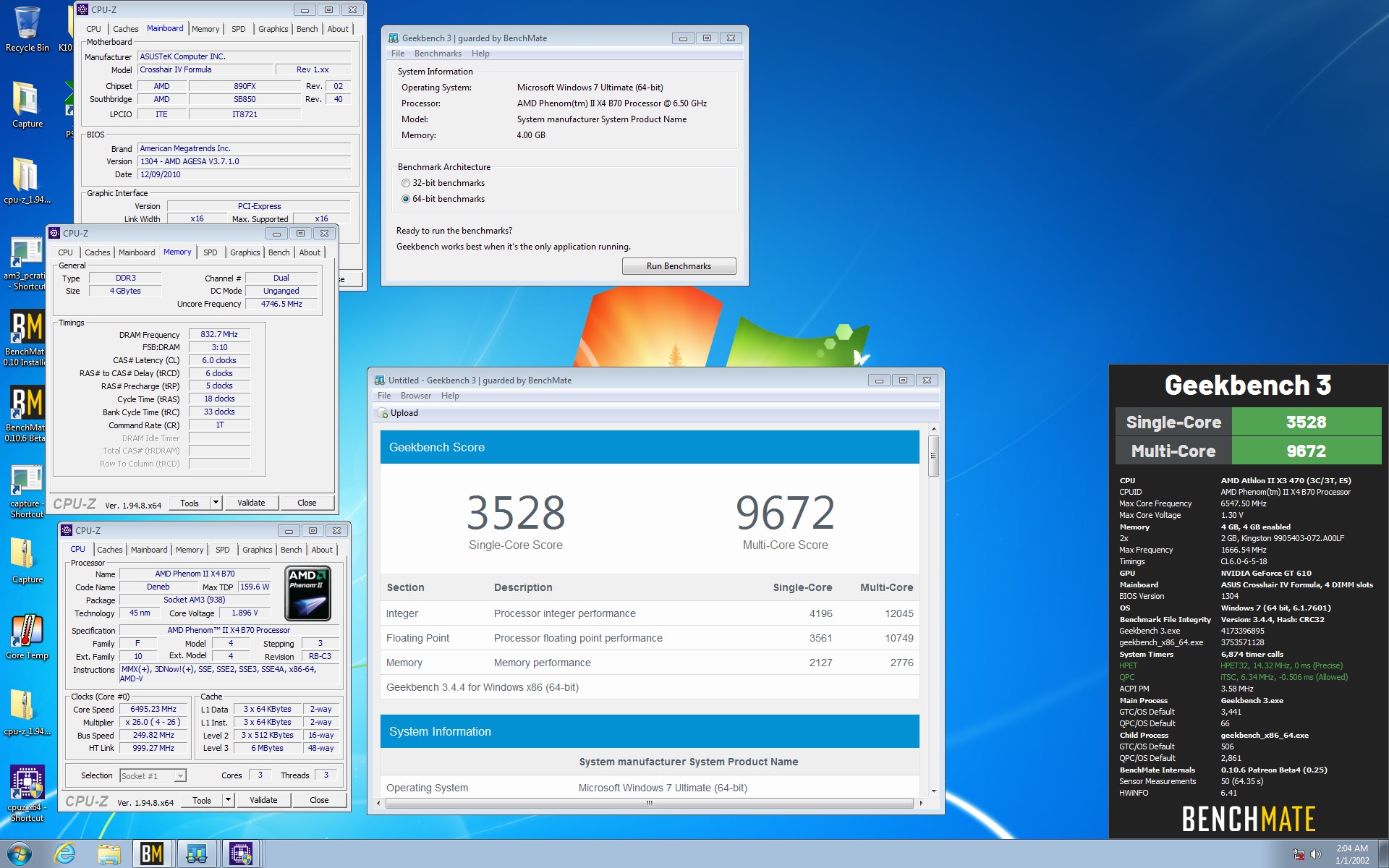Click the Mainboard tab in top CPU-Z window
Viewport: 1389px width, 868px height.
pos(165,29)
